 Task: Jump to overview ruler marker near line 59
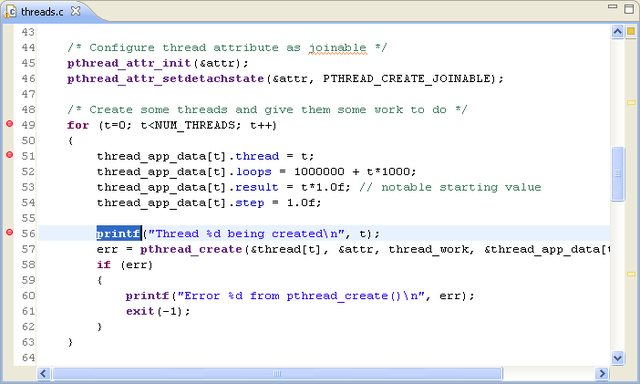(631, 274)
